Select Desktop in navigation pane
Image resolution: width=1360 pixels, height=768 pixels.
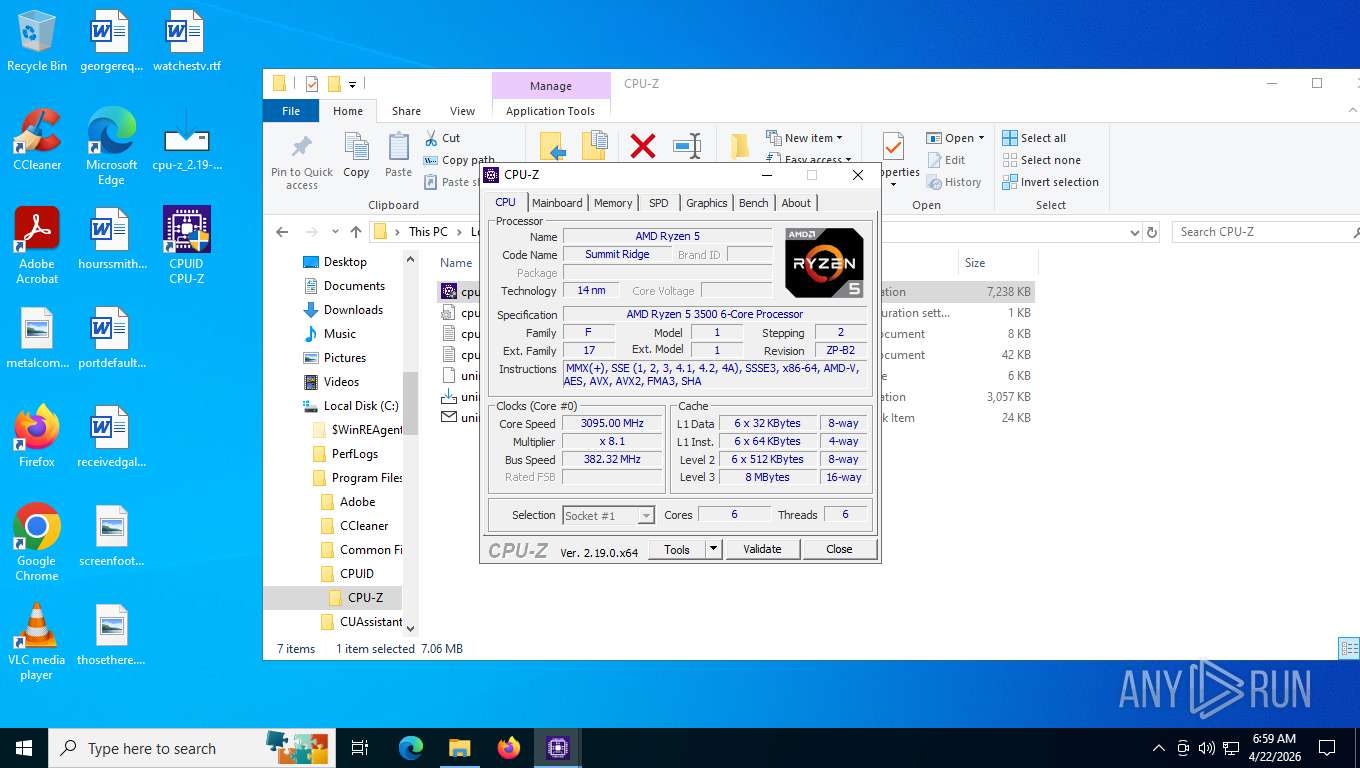point(345,262)
